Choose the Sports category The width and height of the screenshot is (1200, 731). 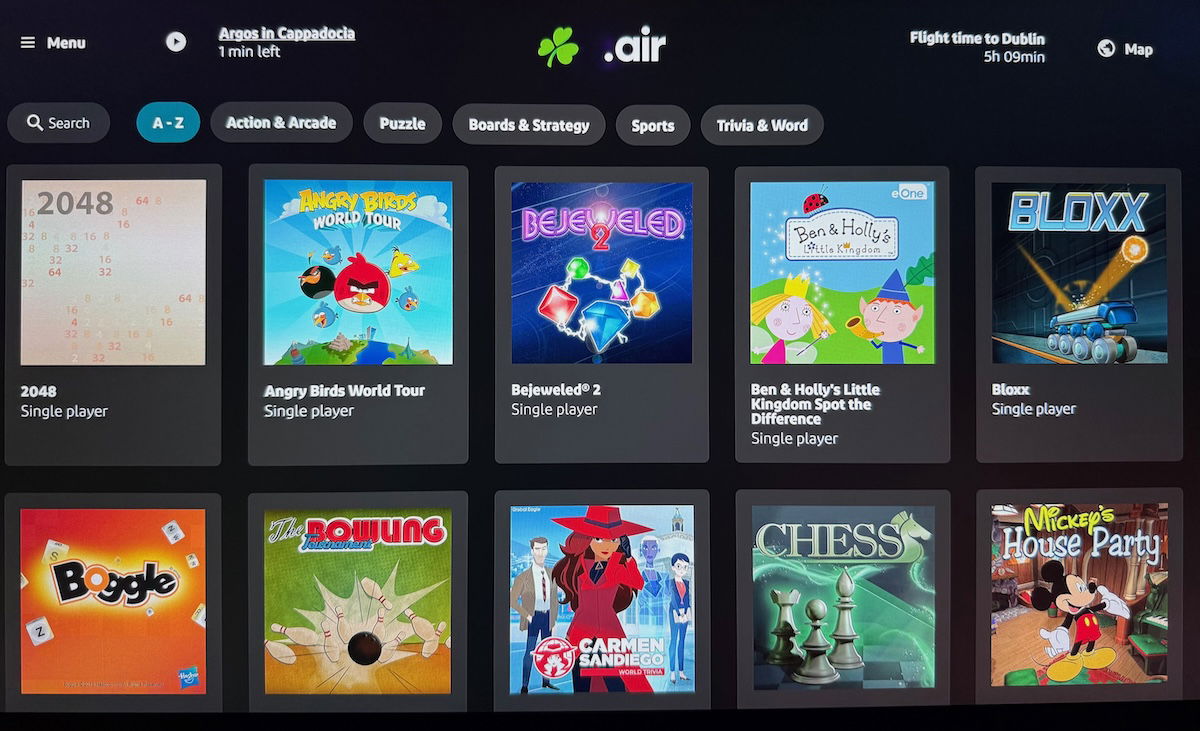pyautogui.click(x=653, y=125)
